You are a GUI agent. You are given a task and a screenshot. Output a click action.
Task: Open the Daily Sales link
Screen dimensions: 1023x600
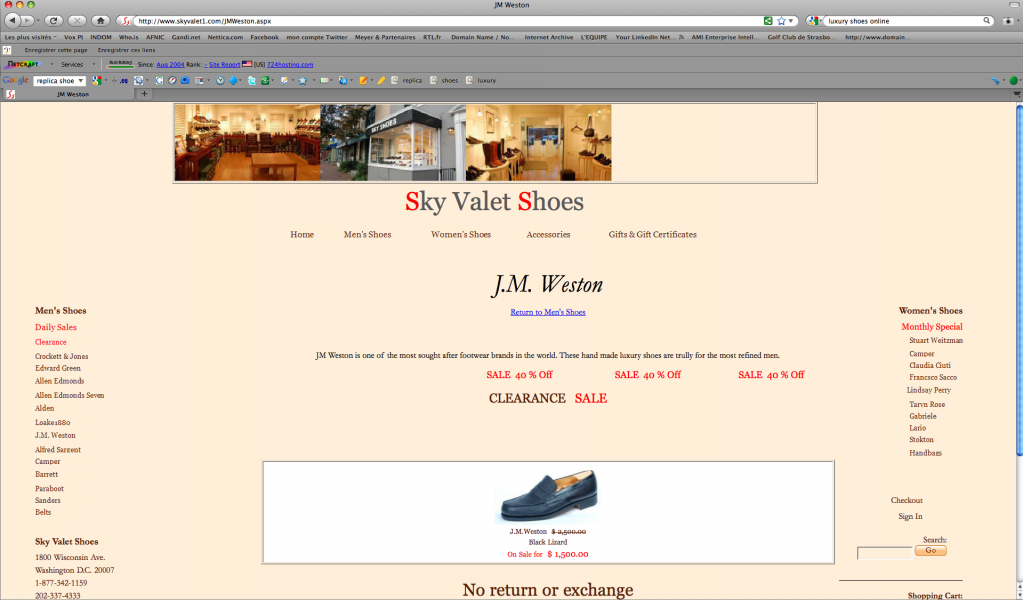click(x=55, y=327)
